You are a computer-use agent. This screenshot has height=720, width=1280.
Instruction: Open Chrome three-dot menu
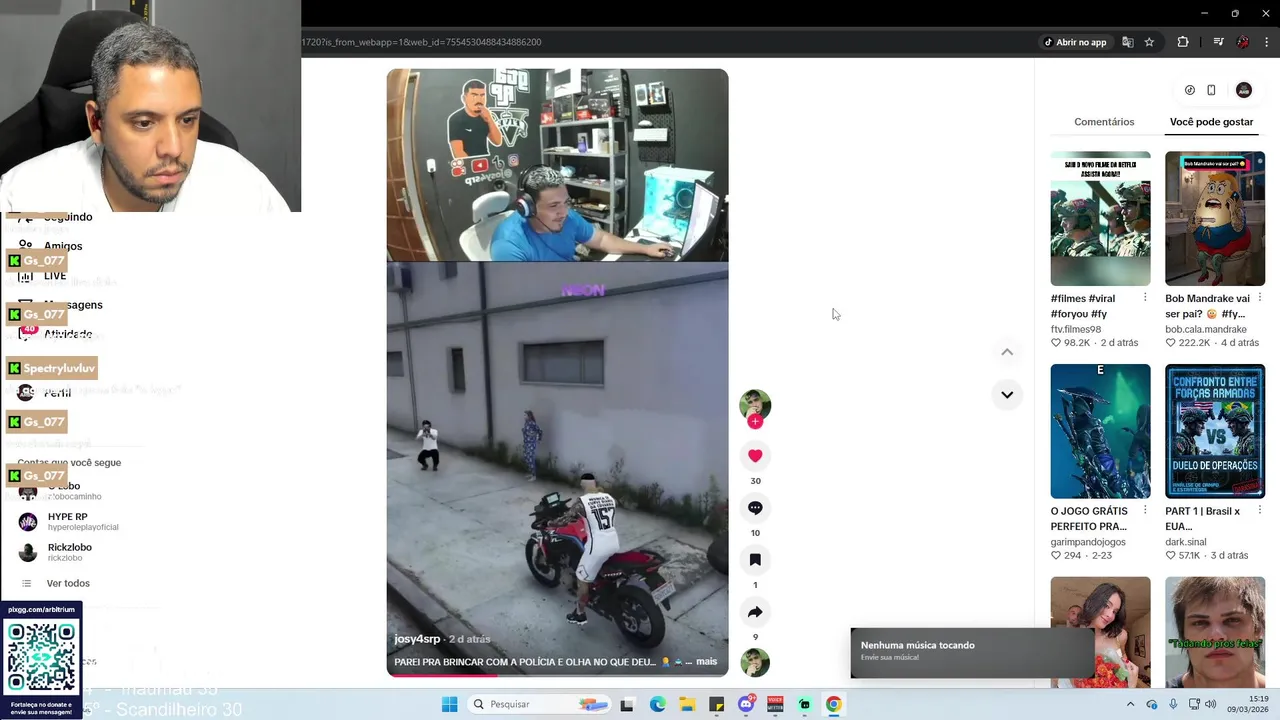1267,42
